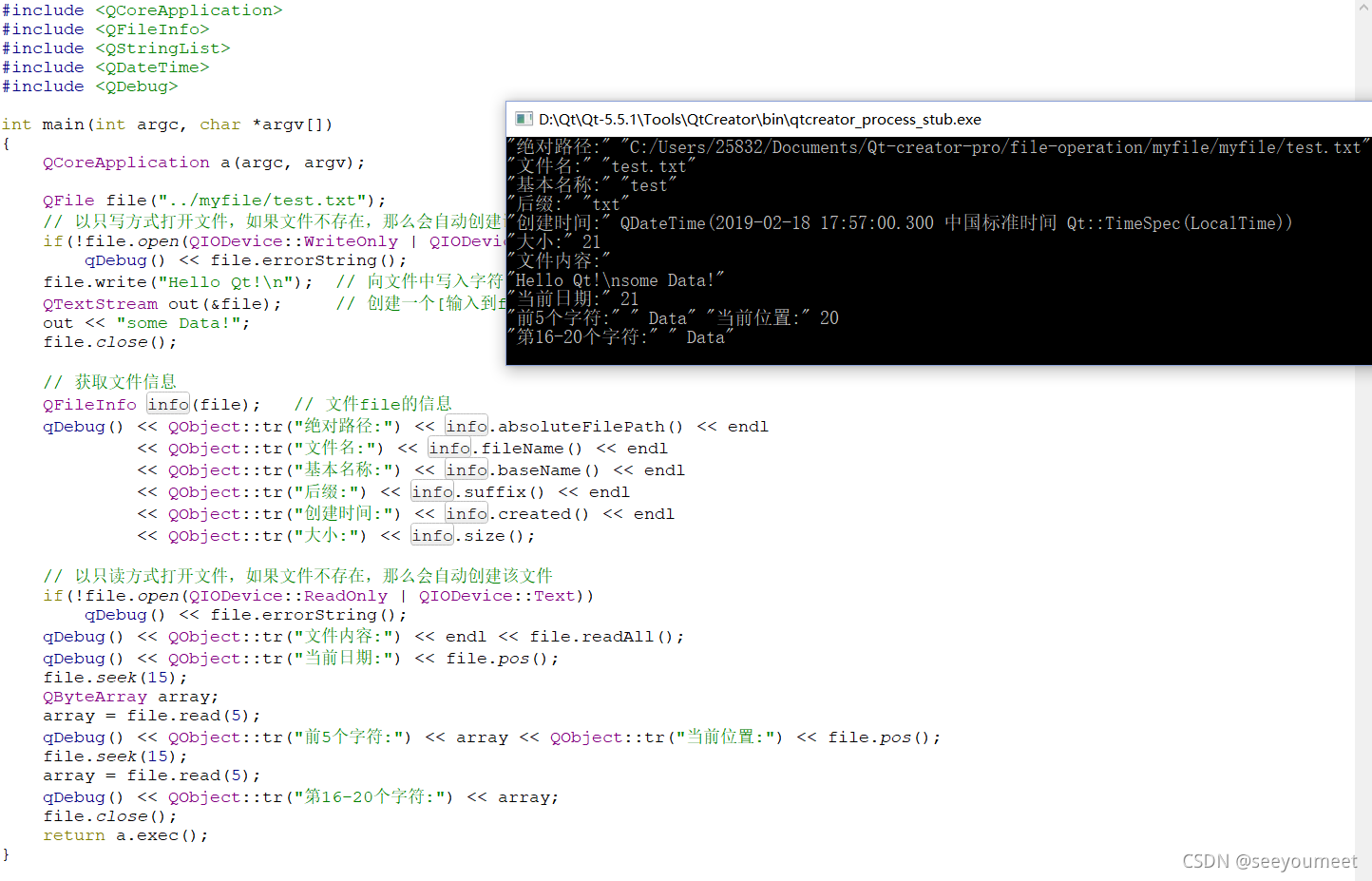
Task: Click the int main(int argc, char *argv[]) line
Action: tap(167, 124)
